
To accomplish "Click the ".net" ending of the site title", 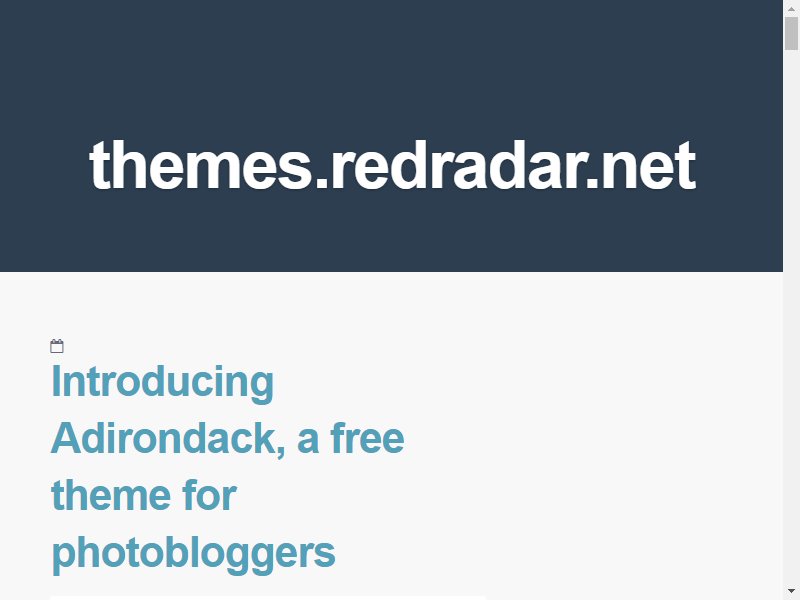I will (x=641, y=165).
